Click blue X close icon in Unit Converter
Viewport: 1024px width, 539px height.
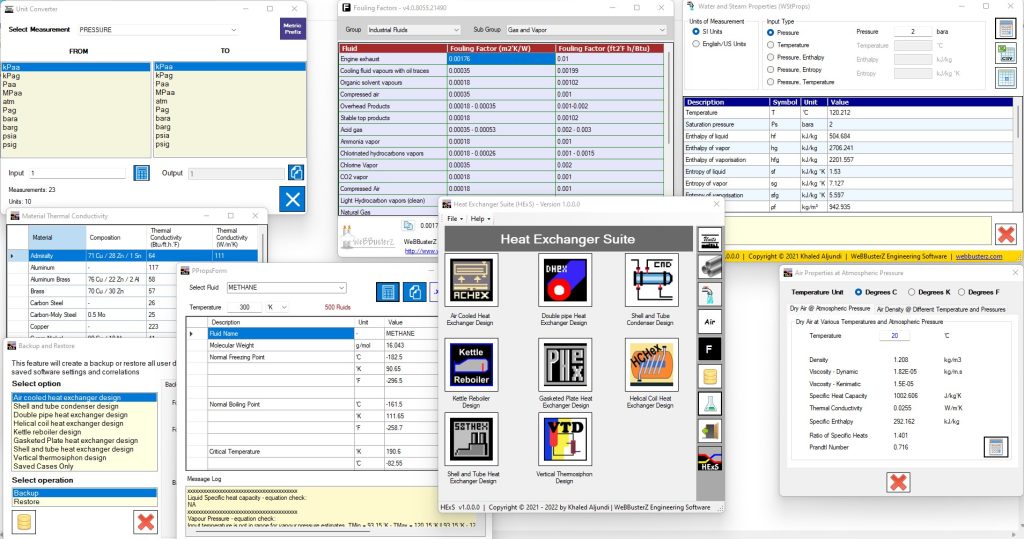[293, 199]
